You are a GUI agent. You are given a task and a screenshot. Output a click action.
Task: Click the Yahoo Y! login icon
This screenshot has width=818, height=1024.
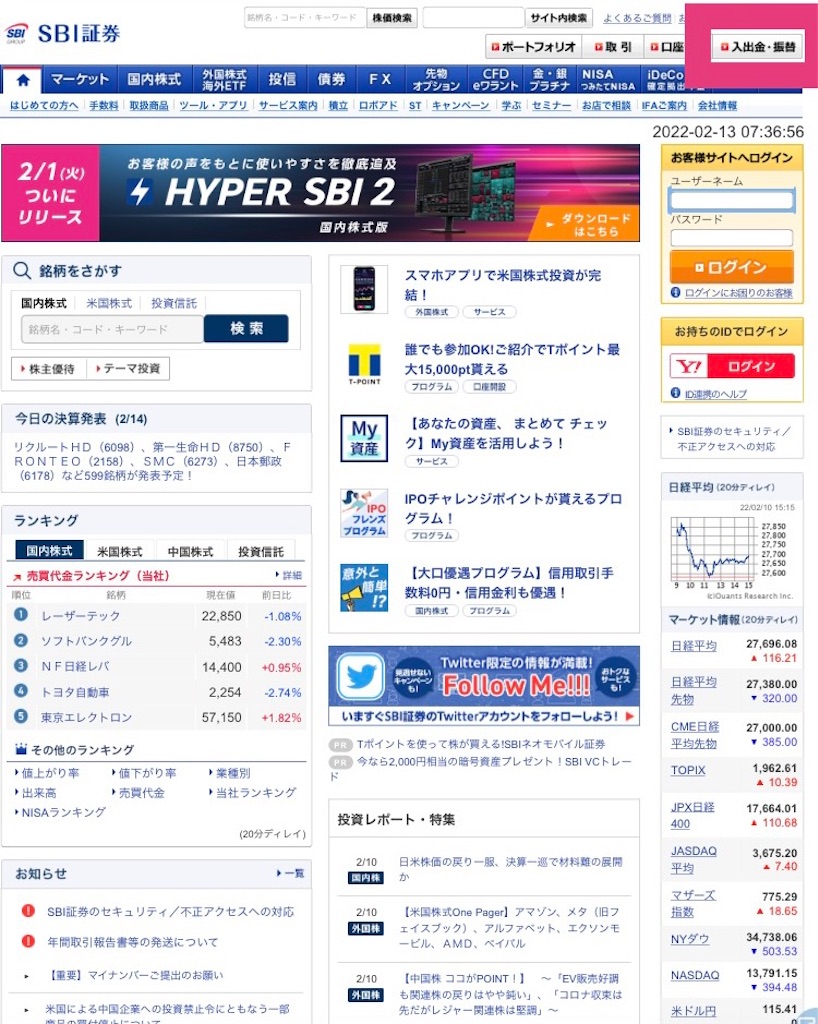[x=689, y=366]
